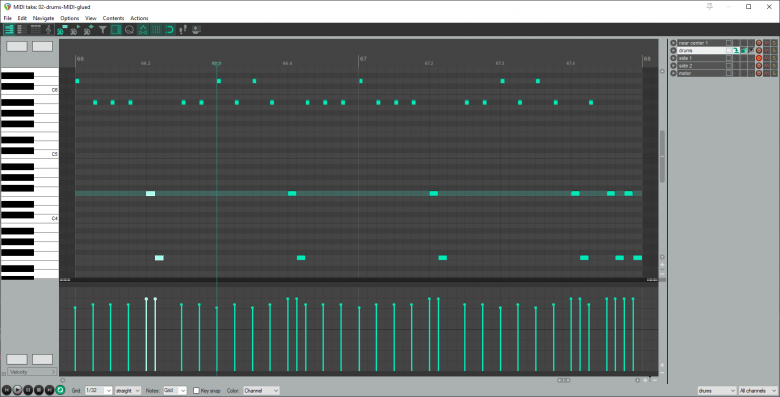Open Notes length Grid dropdown
The image size is (780, 397).
pyautogui.click(x=175, y=391)
